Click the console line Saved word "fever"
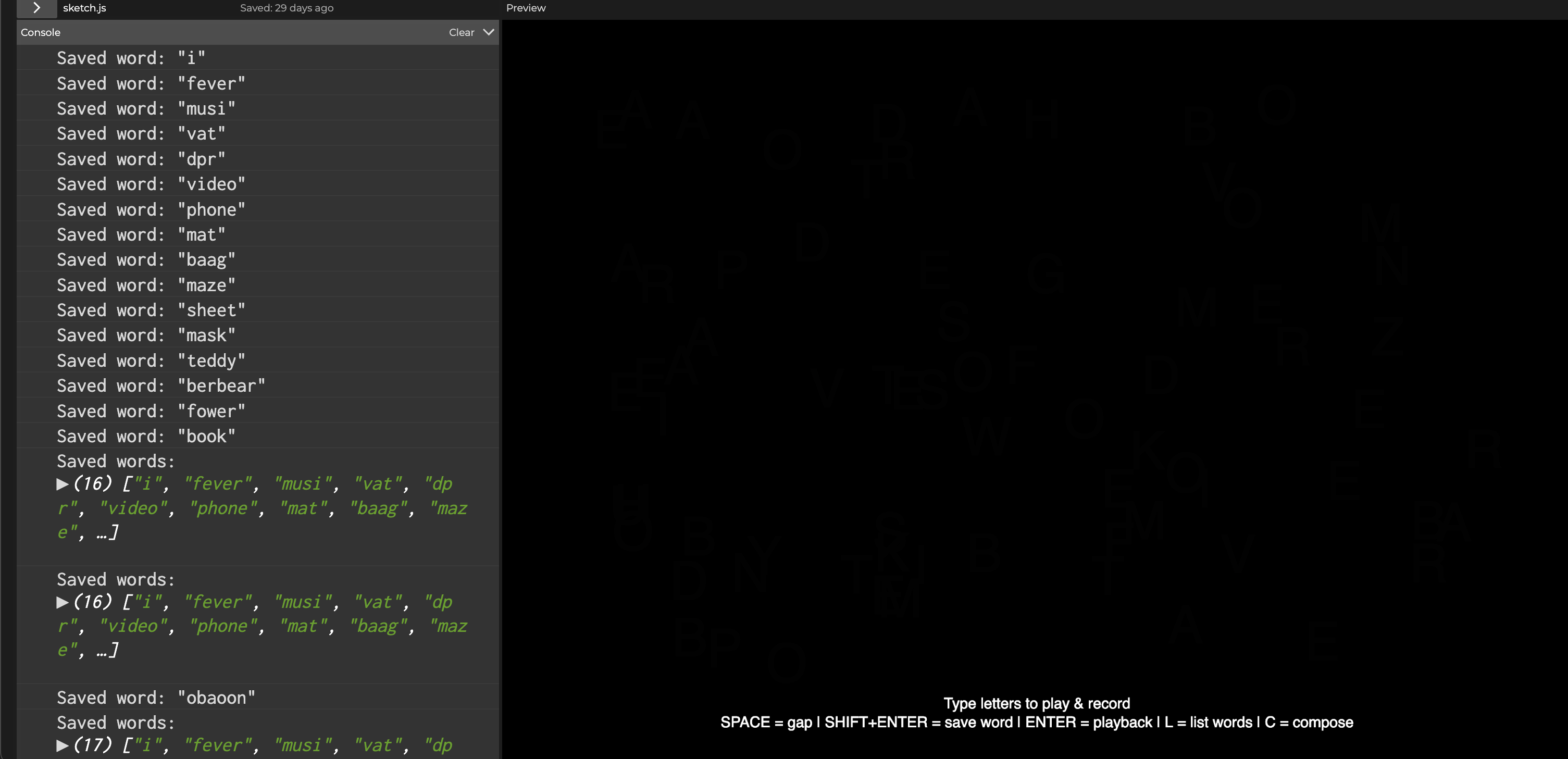 (x=151, y=83)
